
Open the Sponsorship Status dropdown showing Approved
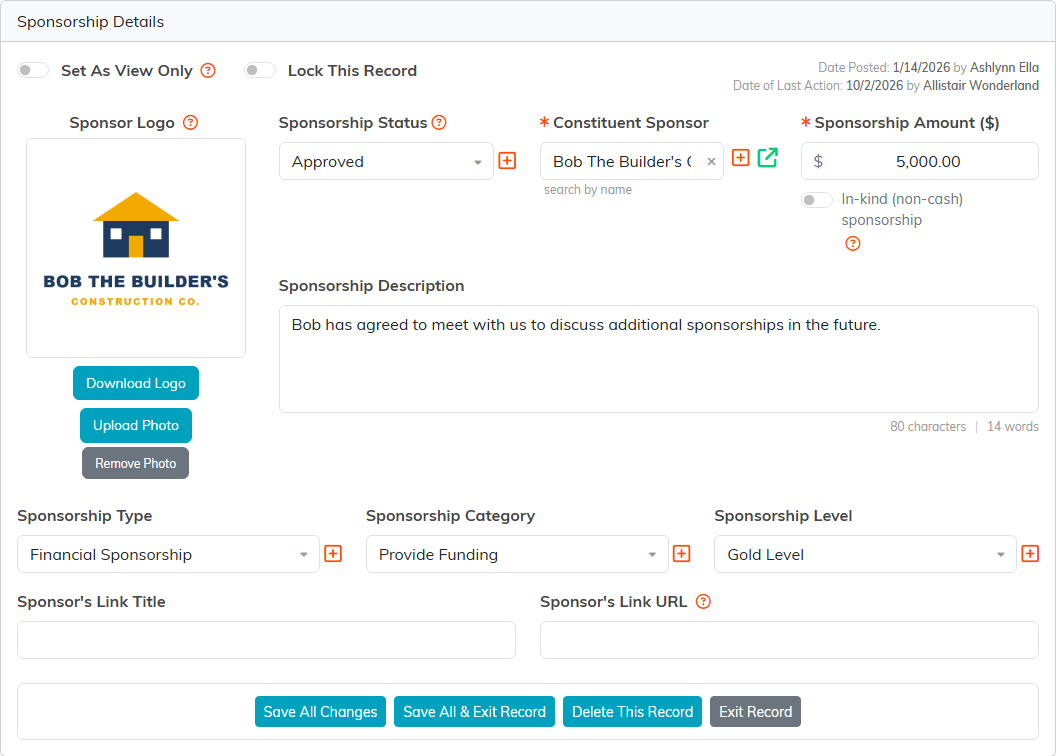387,162
